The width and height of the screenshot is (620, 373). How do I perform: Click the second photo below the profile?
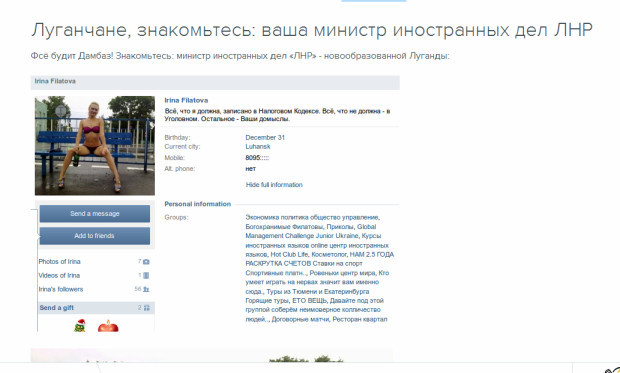point(212,355)
